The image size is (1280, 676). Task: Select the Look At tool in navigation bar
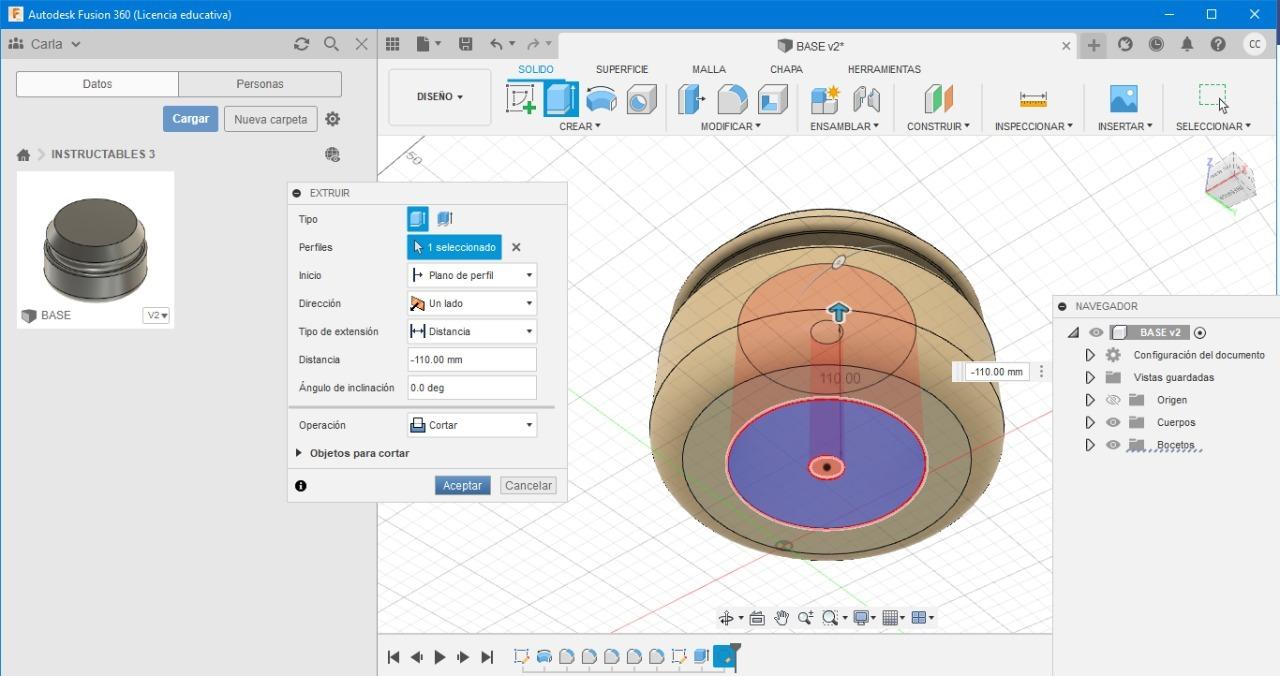(x=757, y=618)
